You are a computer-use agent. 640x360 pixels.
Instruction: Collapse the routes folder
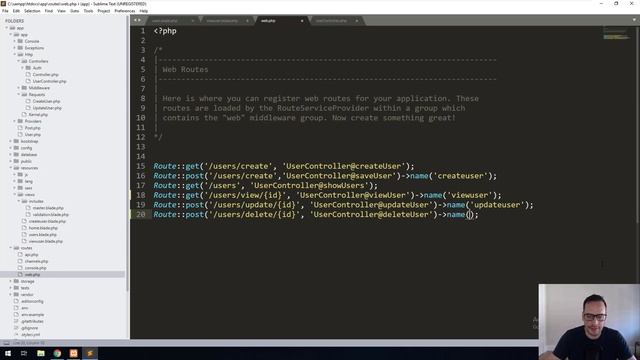11,248
